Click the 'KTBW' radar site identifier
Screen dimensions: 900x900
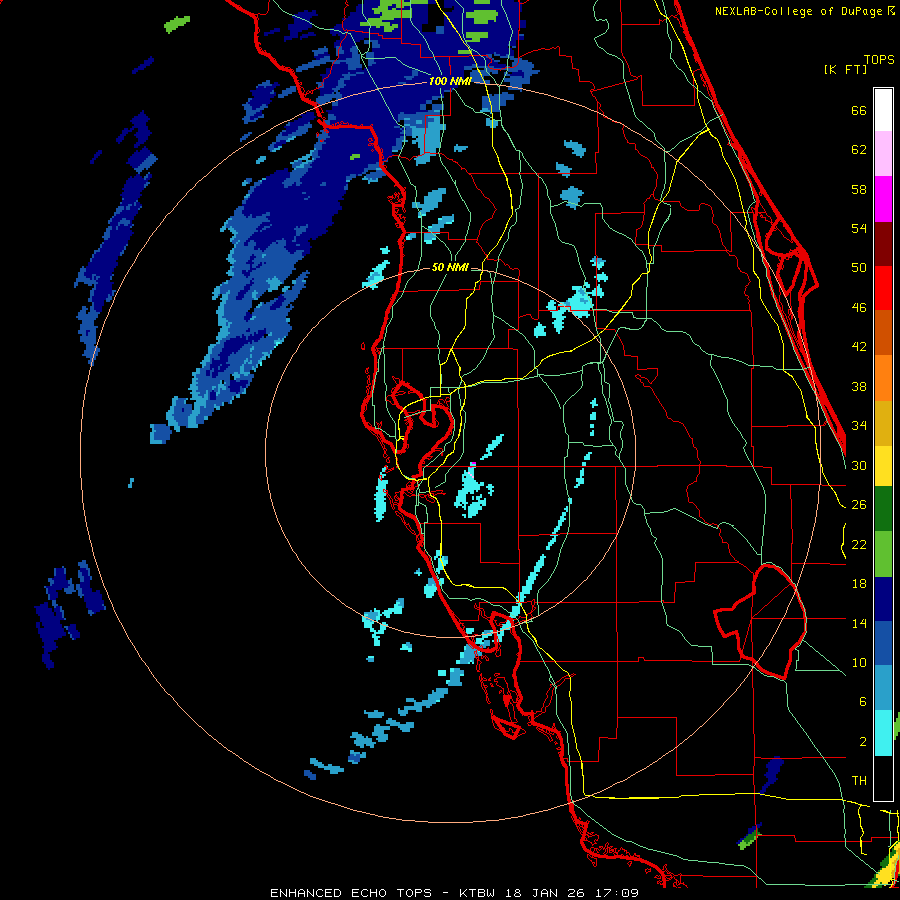[x=478, y=893]
